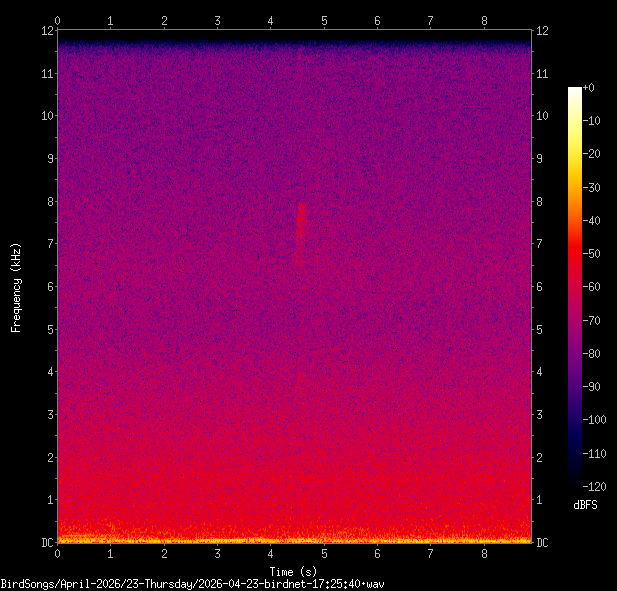Click the 4 tick on bottom time axis
Screen dimensions: 617x591
pyautogui.click(x=271, y=554)
